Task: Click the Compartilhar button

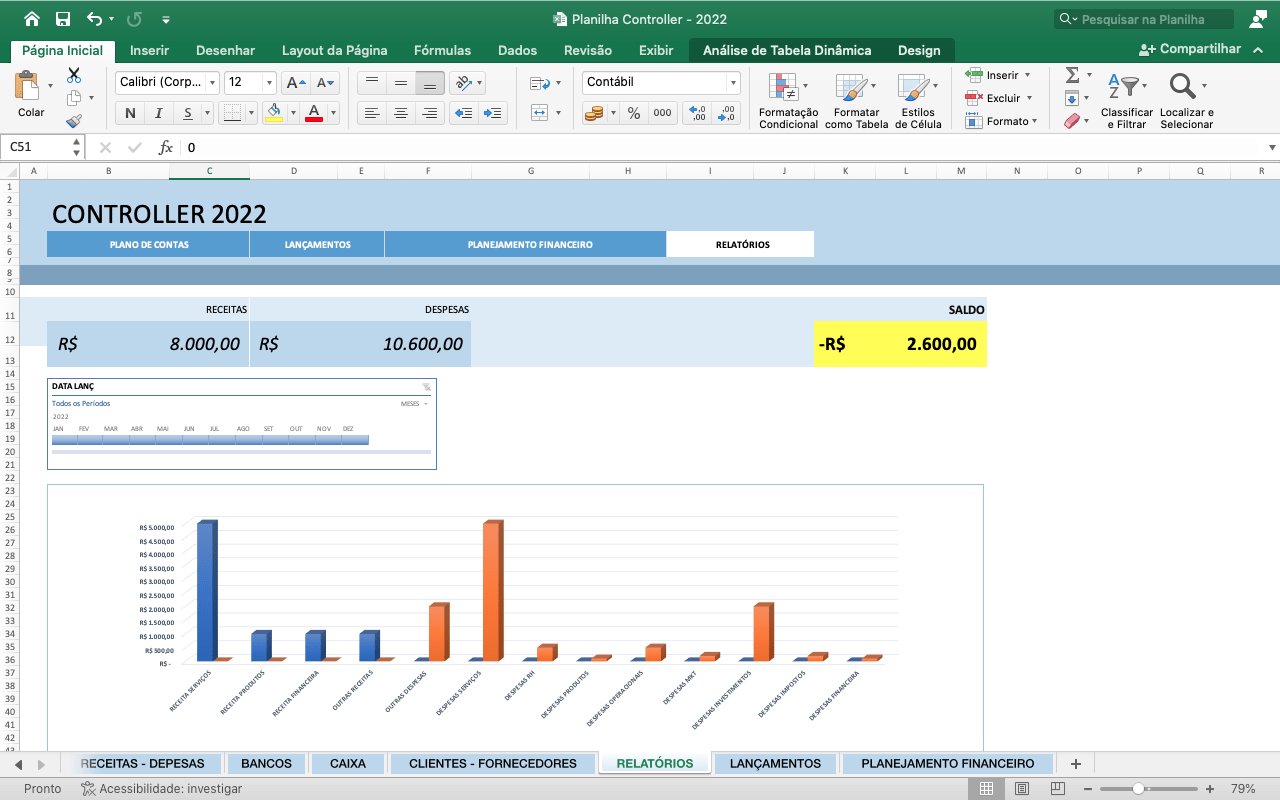Action: click(1190, 49)
